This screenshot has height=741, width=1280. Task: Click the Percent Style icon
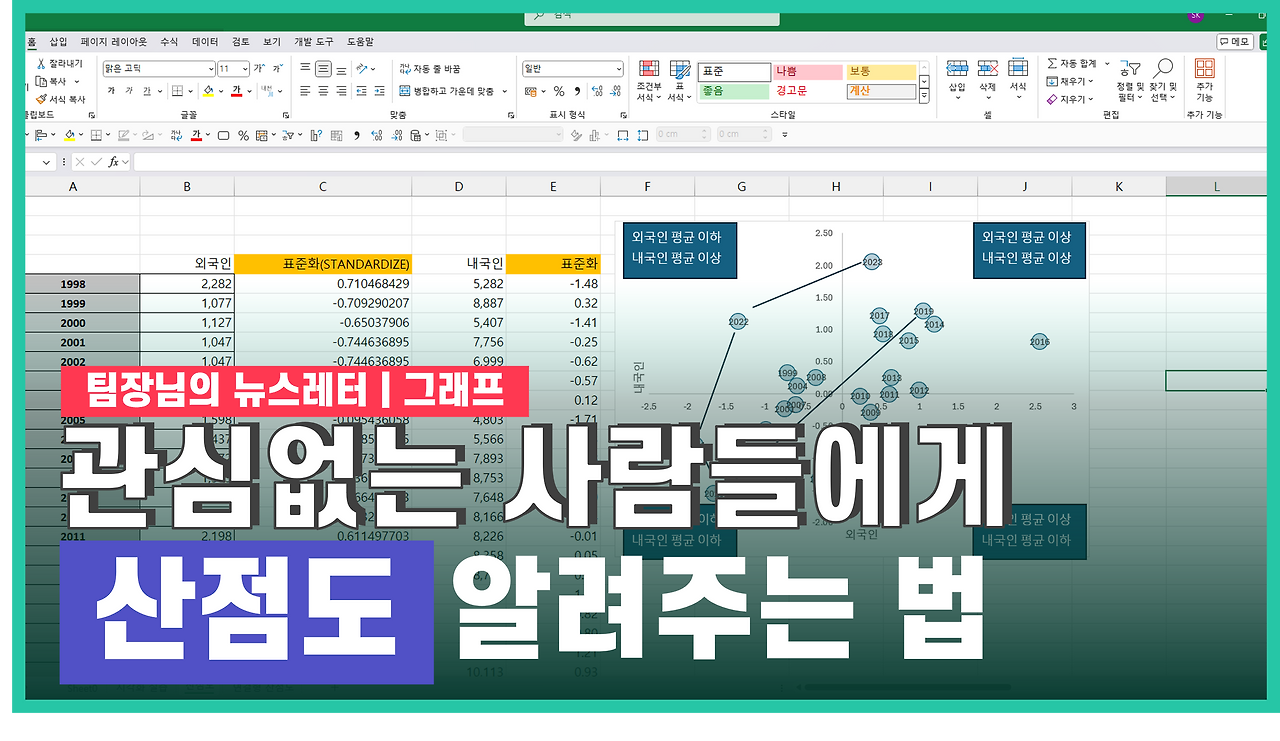pos(559,91)
